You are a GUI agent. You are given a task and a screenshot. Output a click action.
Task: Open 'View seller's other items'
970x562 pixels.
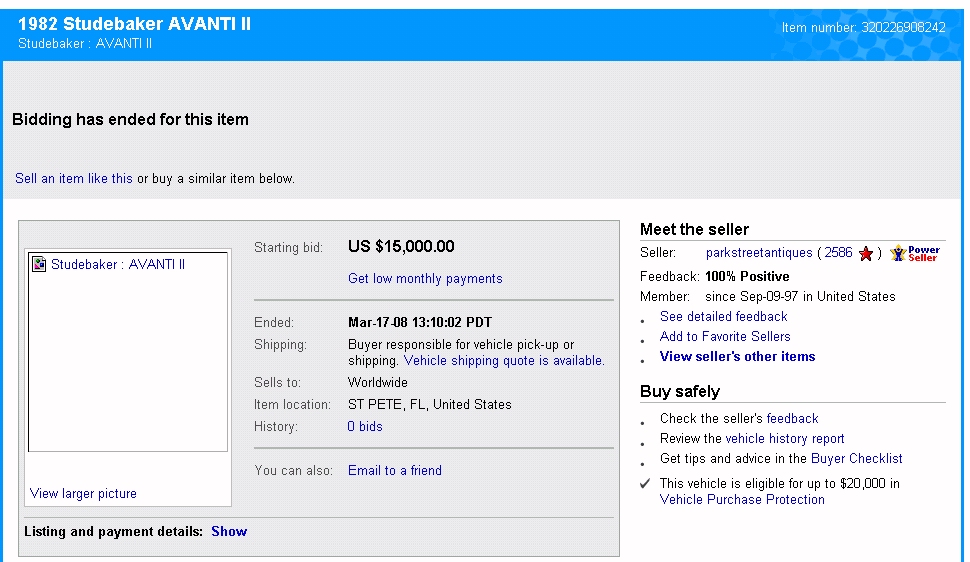pyautogui.click(x=737, y=357)
